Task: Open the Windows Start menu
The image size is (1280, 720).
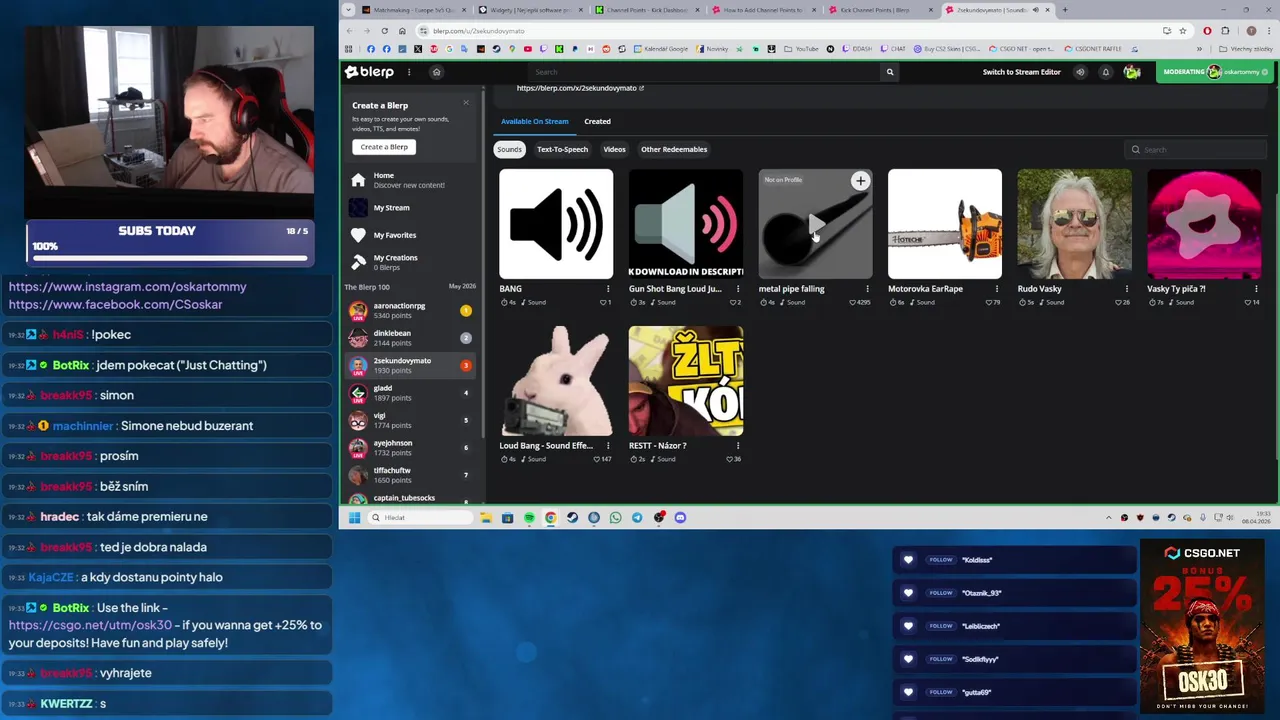Action: coord(354,518)
